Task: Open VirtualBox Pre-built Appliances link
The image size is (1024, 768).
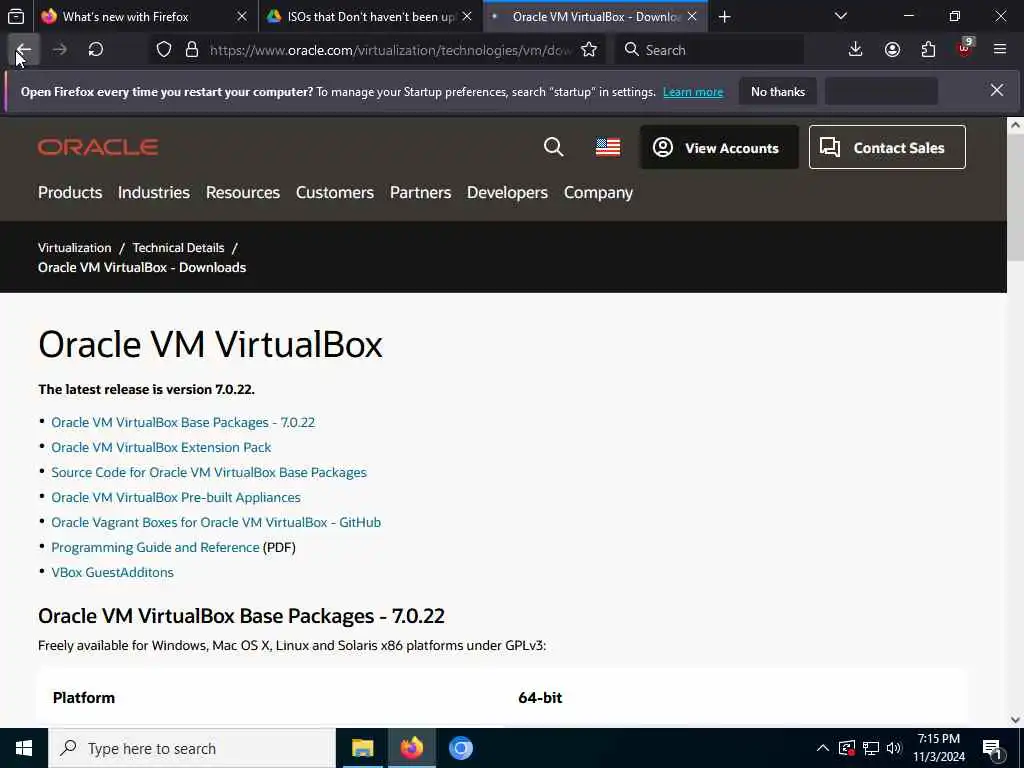Action: [176, 497]
